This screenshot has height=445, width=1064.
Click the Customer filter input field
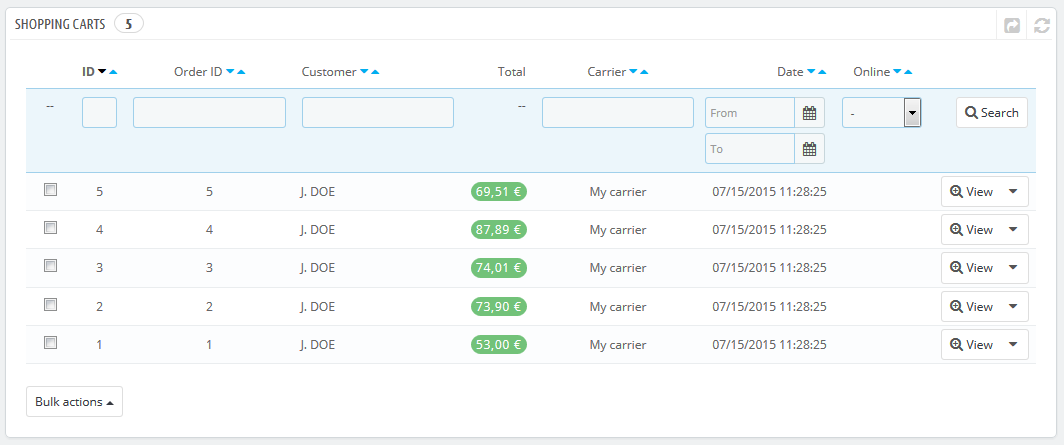coord(378,113)
